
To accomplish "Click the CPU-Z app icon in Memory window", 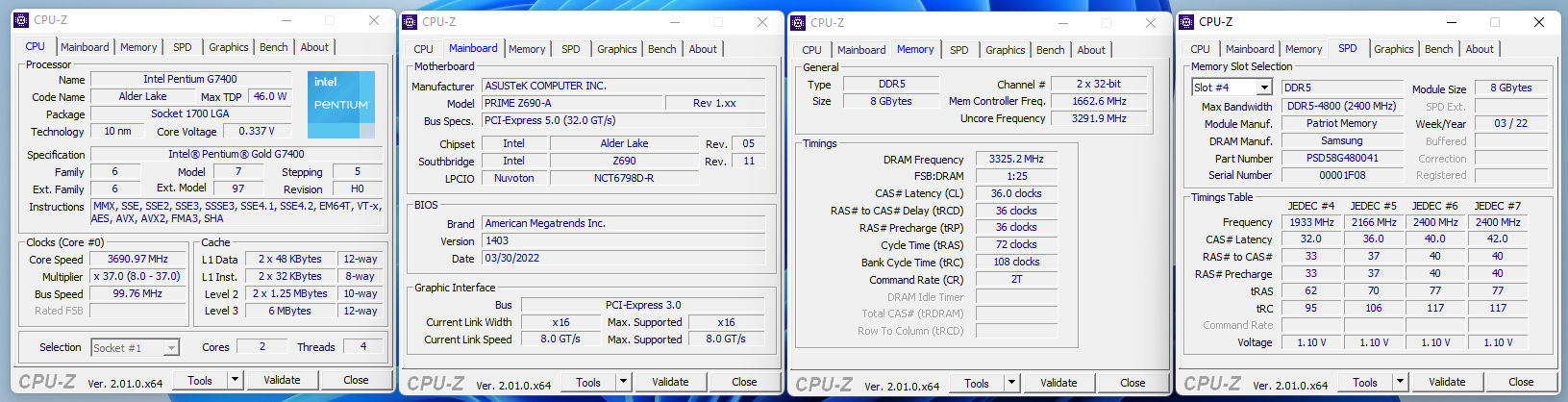I will tap(798, 23).
